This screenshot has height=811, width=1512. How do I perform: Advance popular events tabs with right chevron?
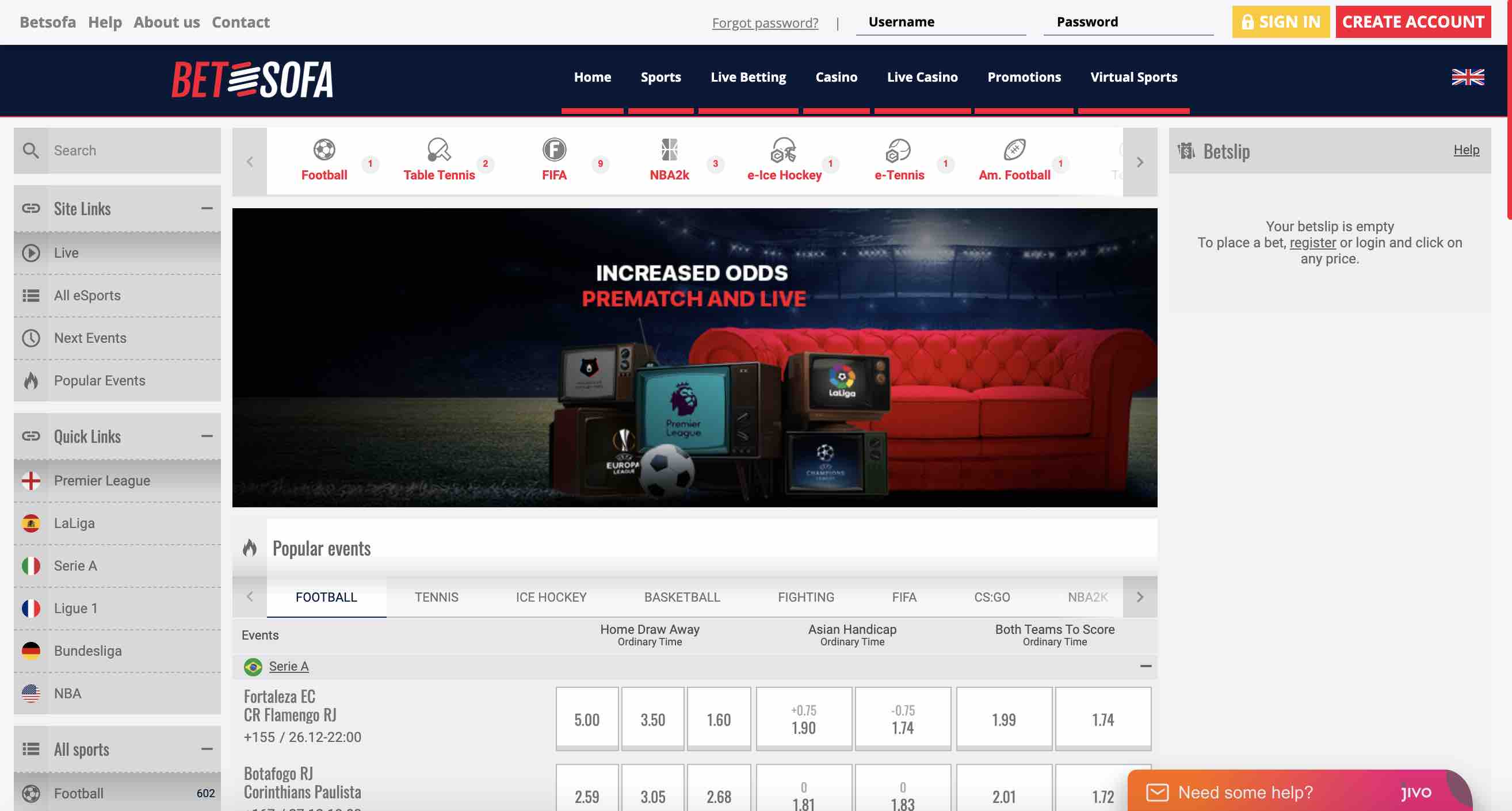pyautogui.click(x=1140, y=597)
